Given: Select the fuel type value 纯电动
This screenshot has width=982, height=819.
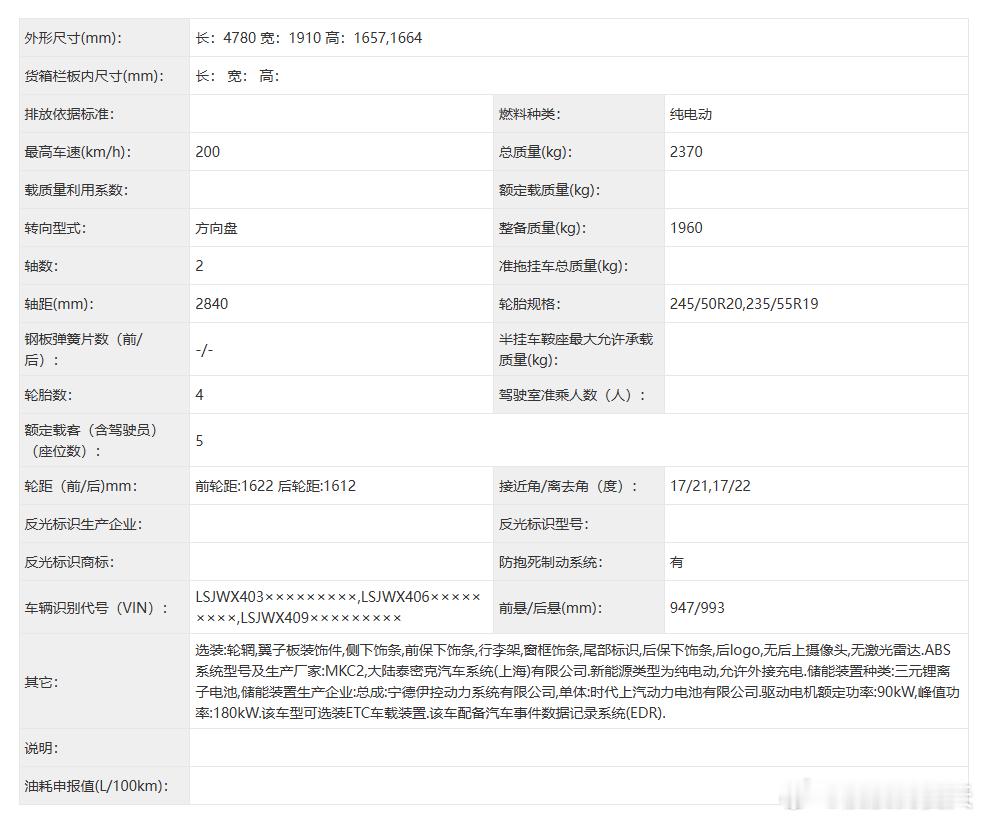Looking at the screenshot, I should click(691, 114).
